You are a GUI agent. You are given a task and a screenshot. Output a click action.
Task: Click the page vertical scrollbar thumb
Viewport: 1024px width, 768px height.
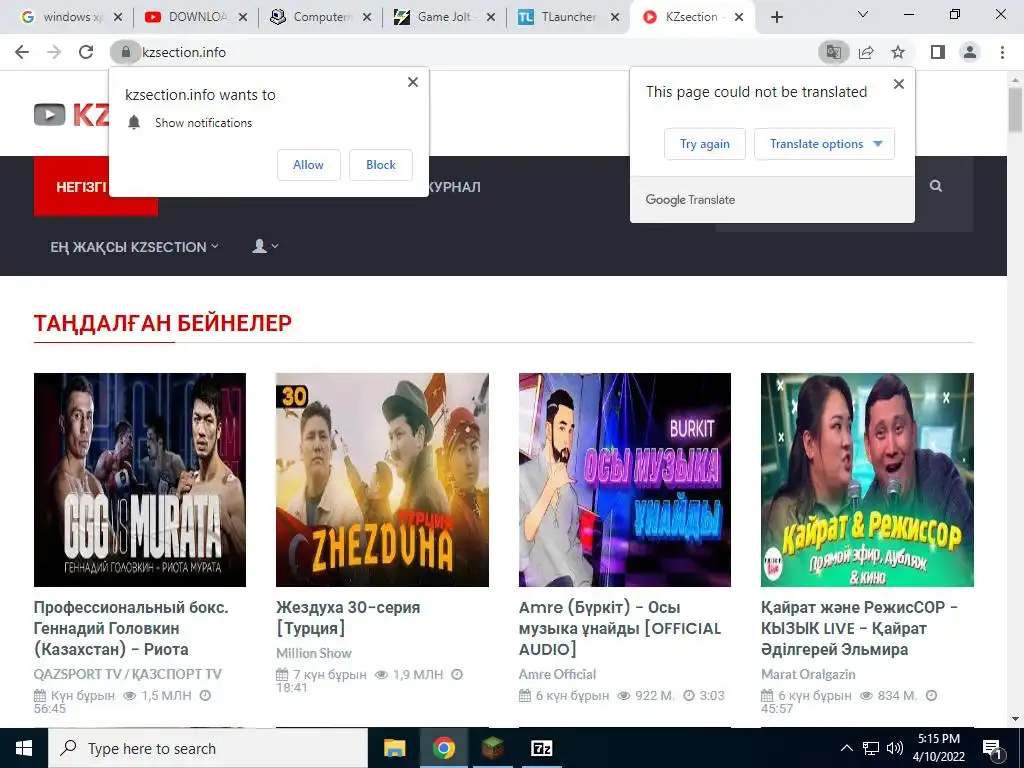(1016, 110)
